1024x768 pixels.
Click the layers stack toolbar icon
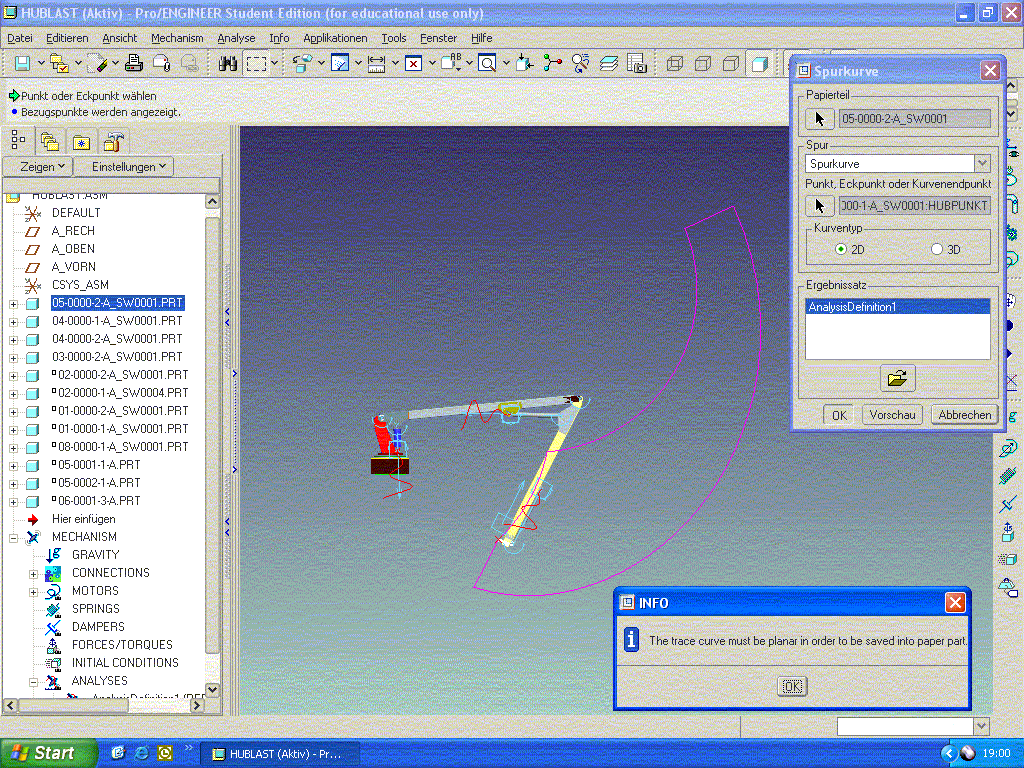609,63
